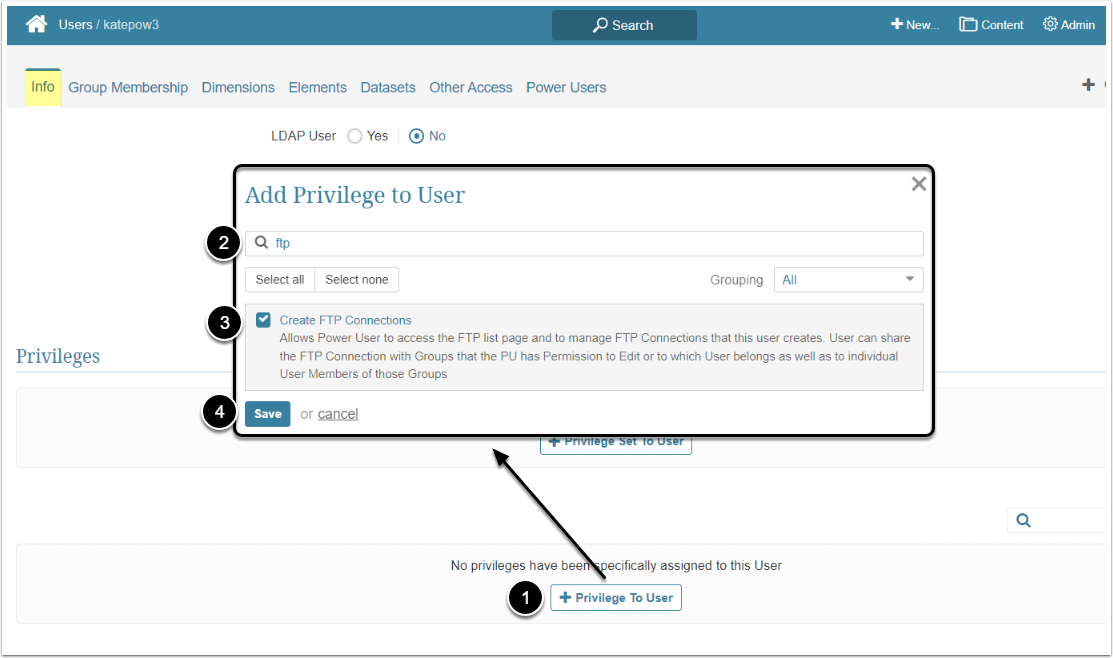
Task: Click the privilege search field with ftp
Action: point(584,243)
